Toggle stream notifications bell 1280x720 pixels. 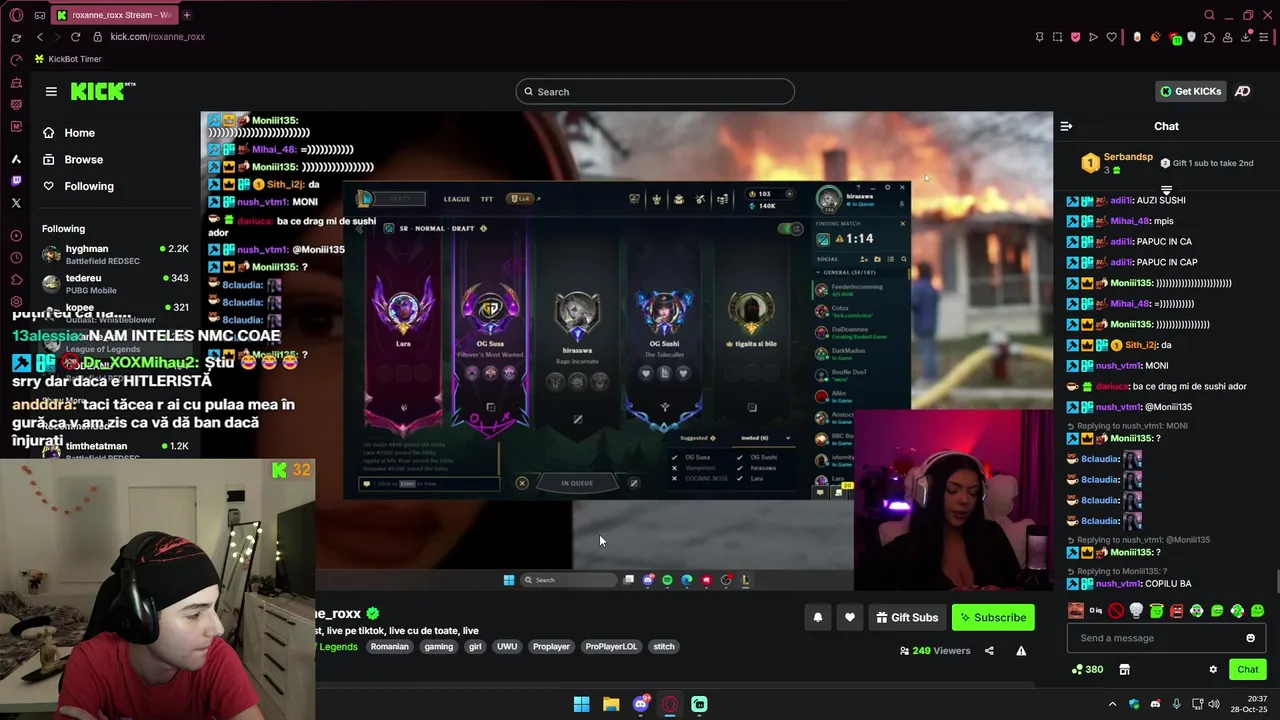[817, 618]
